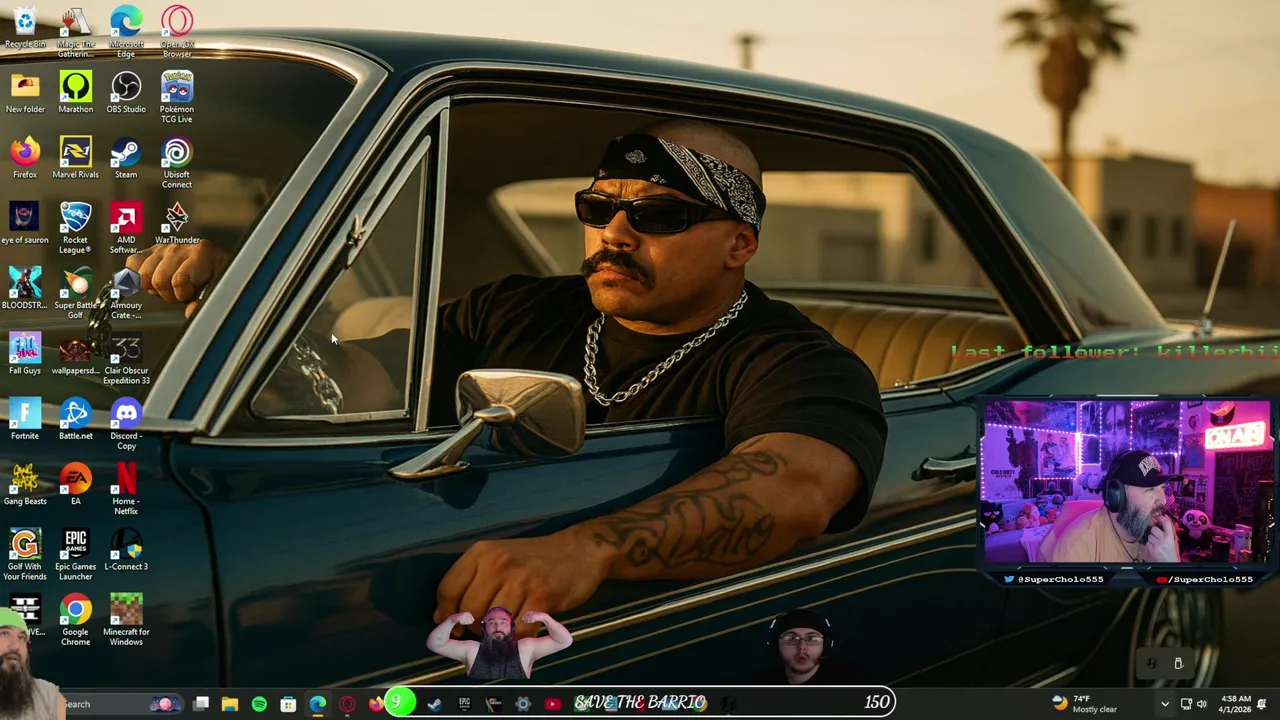1280x720 pixels.
Task: Open Ubisoft Connect desktop shortcut
Action: point(177,162)
